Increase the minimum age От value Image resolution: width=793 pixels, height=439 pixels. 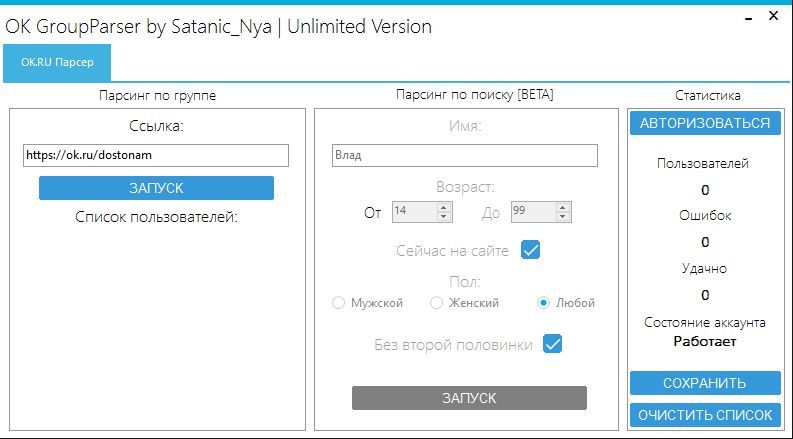pos(445,207)
